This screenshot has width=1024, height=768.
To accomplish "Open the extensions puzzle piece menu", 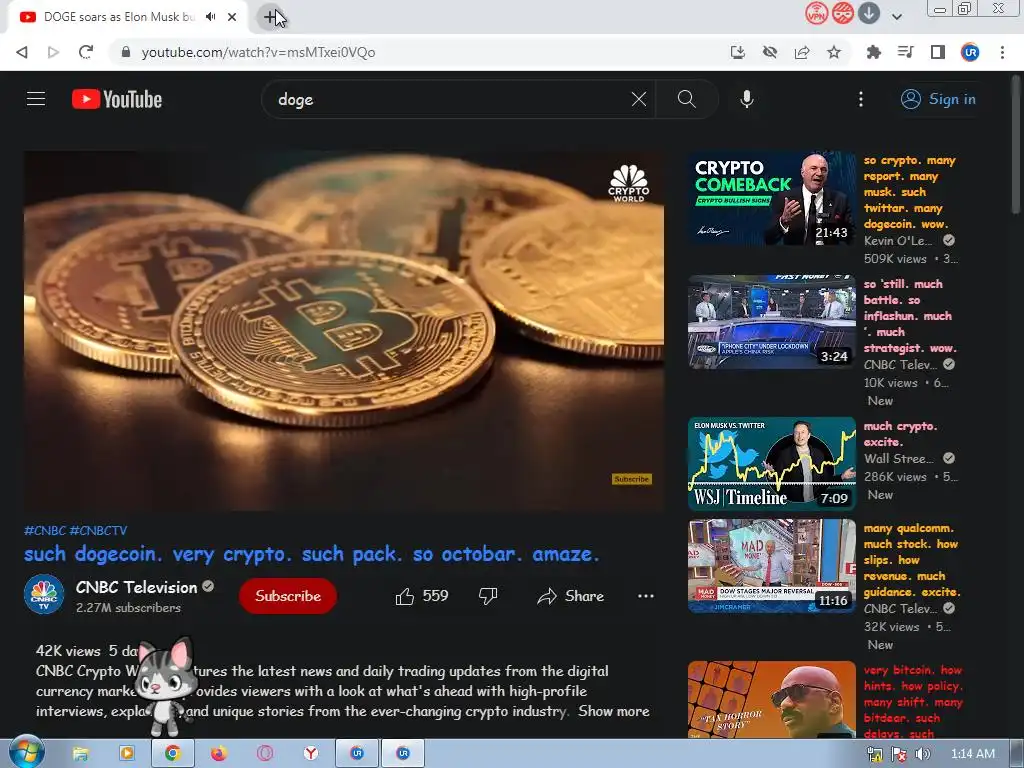I will (873, 52).
